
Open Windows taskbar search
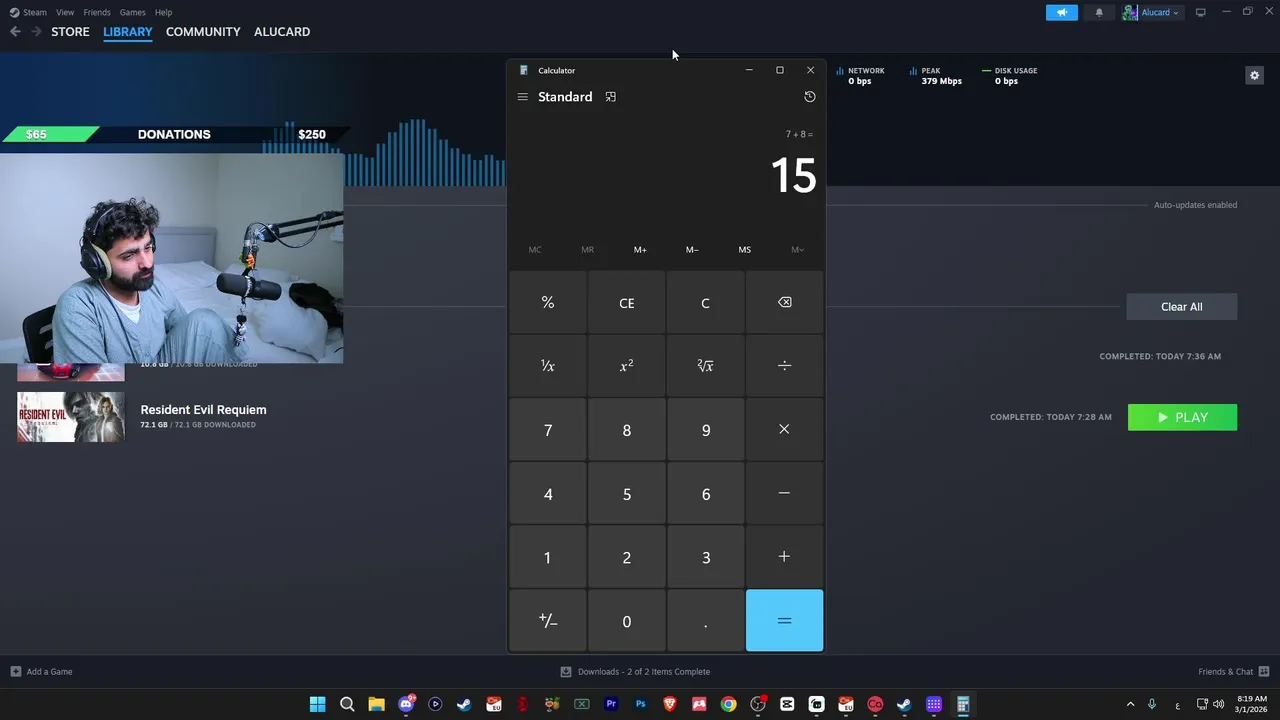tap(347, 704)
